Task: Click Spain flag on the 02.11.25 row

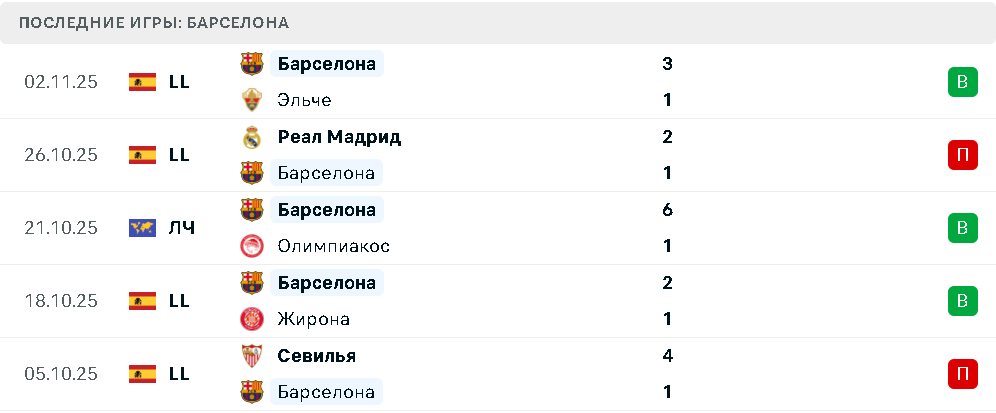Action: coord(142,82)
